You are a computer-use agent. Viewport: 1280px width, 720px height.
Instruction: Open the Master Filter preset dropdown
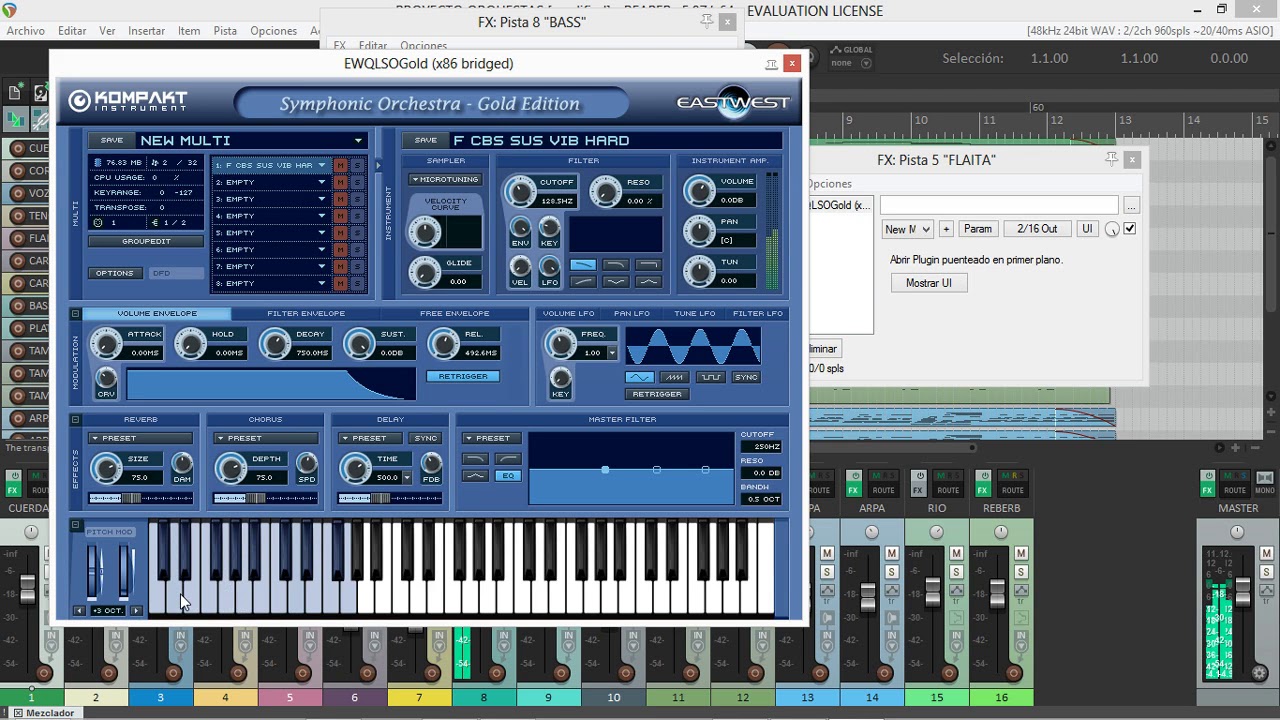tap(491, 438)
